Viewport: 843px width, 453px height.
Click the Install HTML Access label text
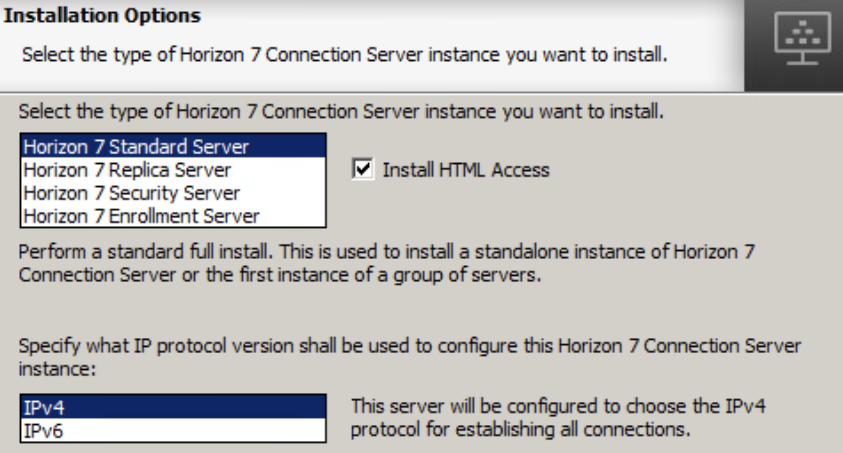(466, 170)
